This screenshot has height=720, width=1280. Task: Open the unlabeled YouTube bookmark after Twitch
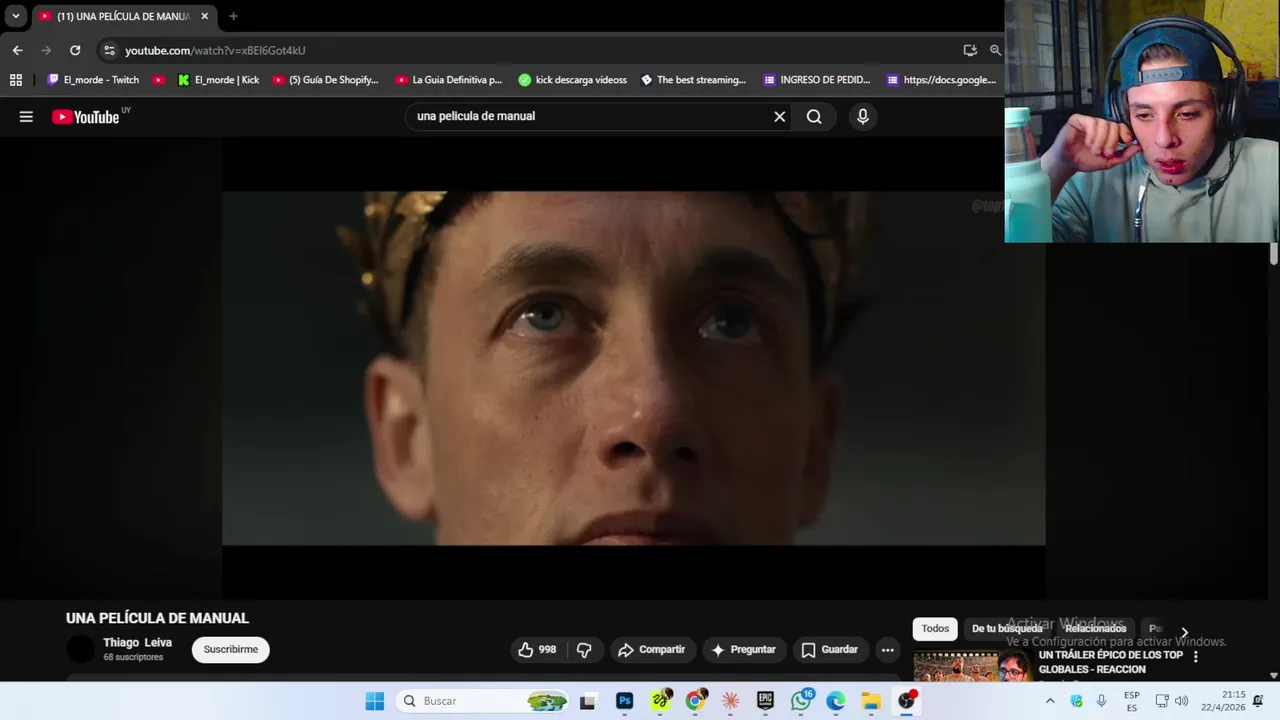[158, 80]
